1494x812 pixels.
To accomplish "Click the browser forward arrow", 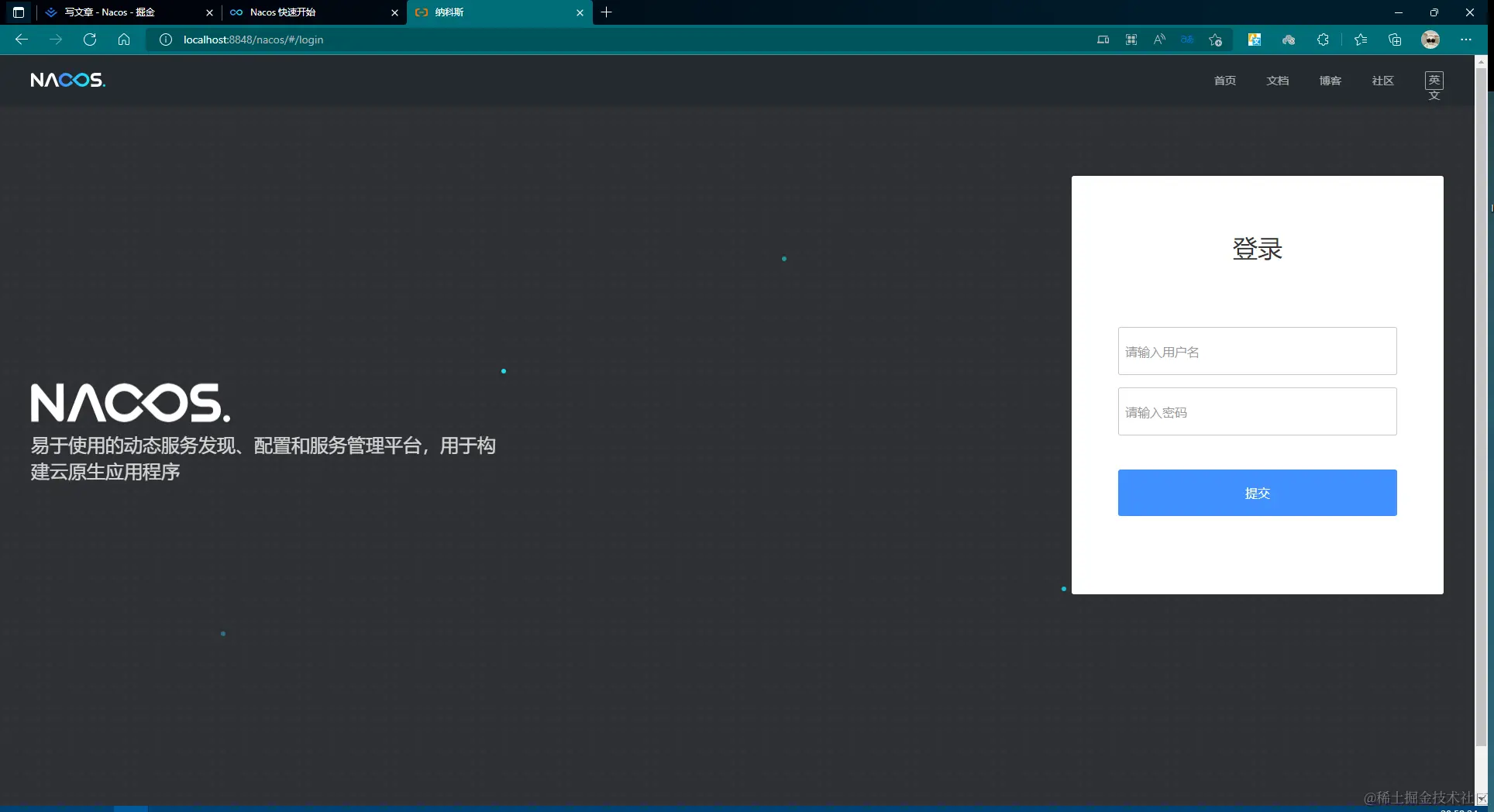I will [56, 40].
